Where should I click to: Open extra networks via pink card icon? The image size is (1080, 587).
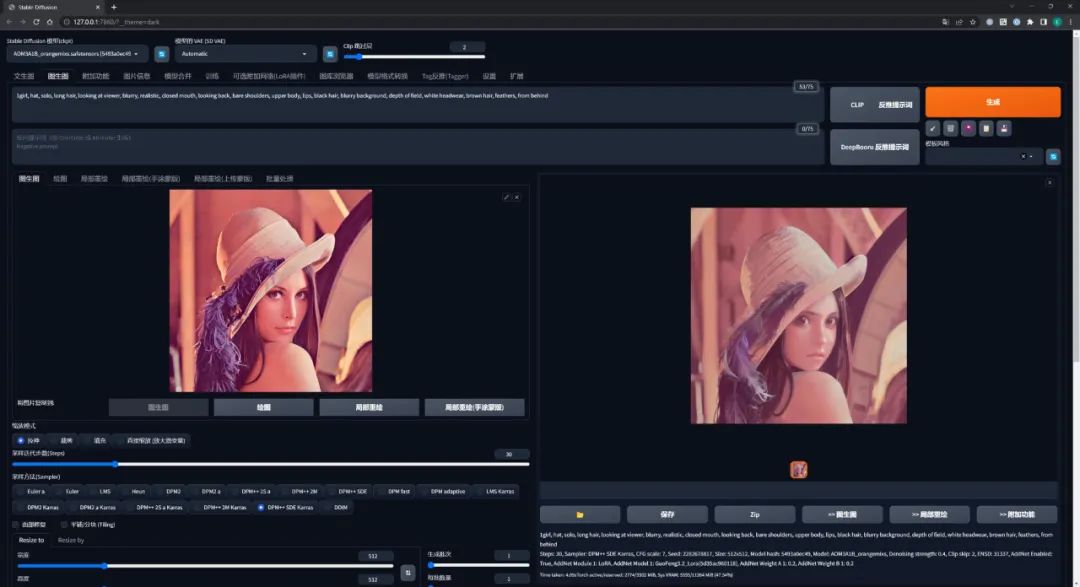pyautogui.click(x=968, y=128)
